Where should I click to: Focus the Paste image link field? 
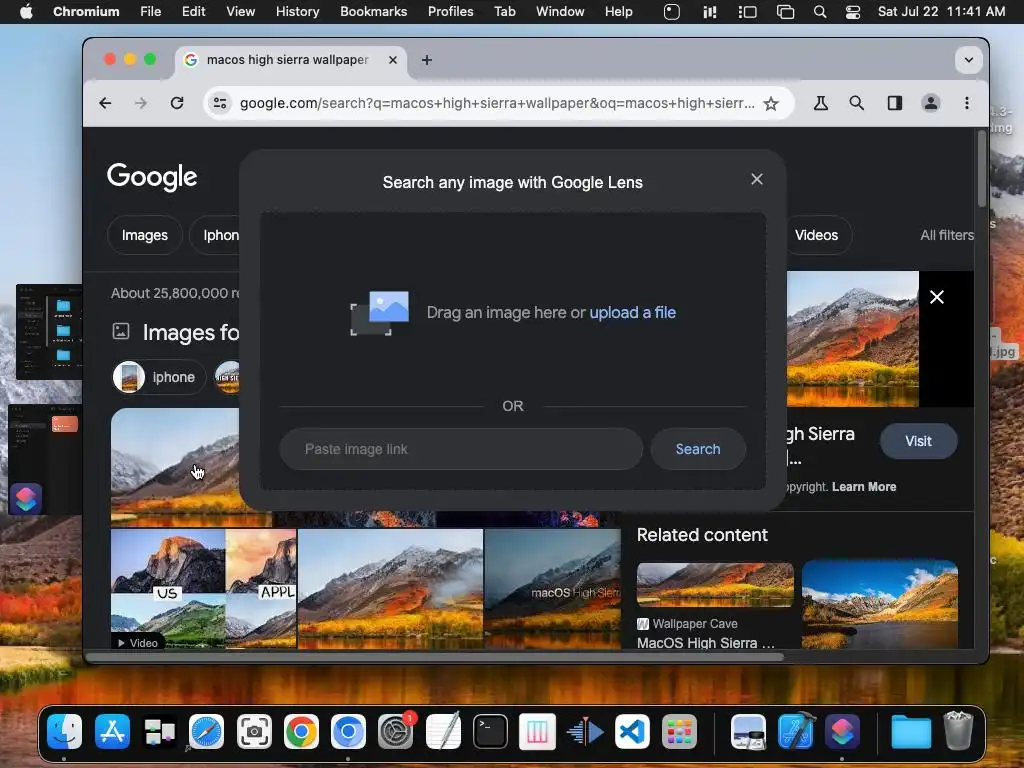pyautogui.click(x=461, y=449)
